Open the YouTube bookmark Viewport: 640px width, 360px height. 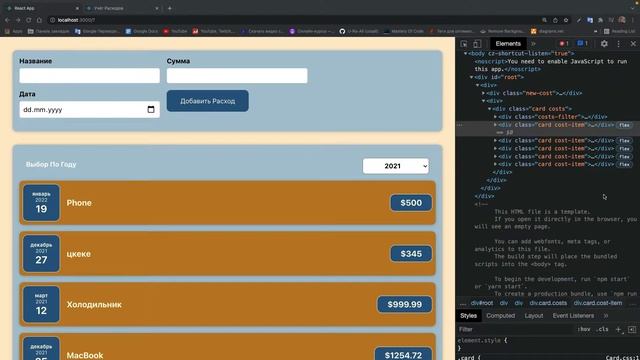[175, 31]
